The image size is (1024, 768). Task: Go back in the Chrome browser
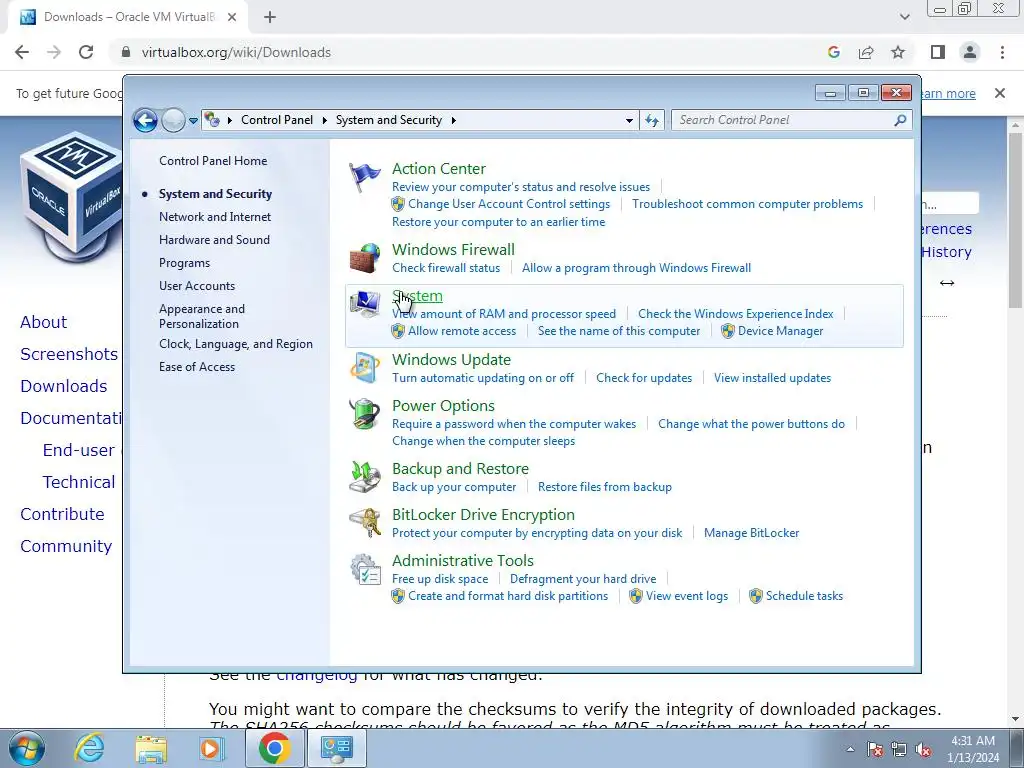(x=22, y=52)
